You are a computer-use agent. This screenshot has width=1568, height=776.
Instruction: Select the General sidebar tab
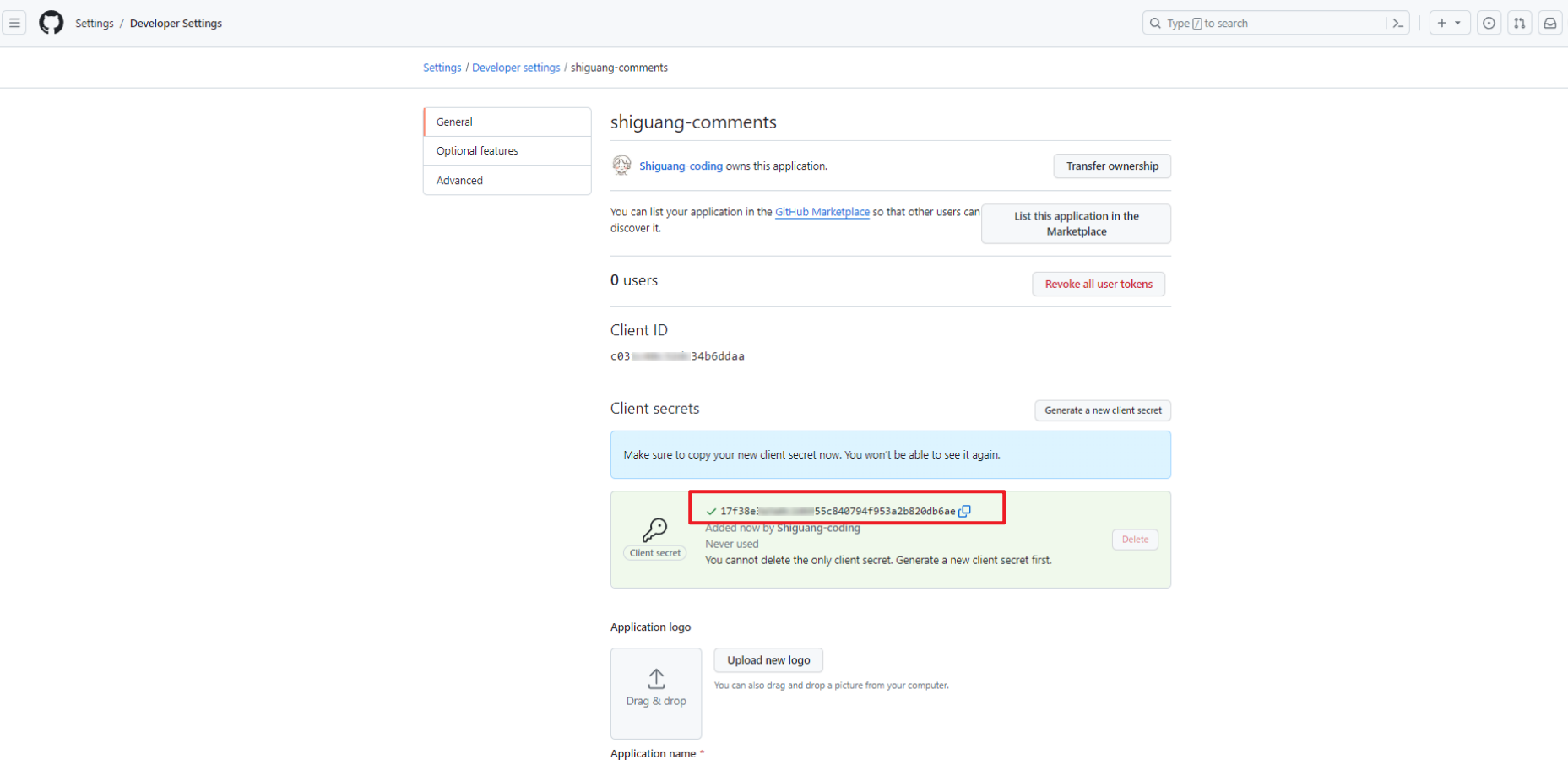click(x=507, y=122)
